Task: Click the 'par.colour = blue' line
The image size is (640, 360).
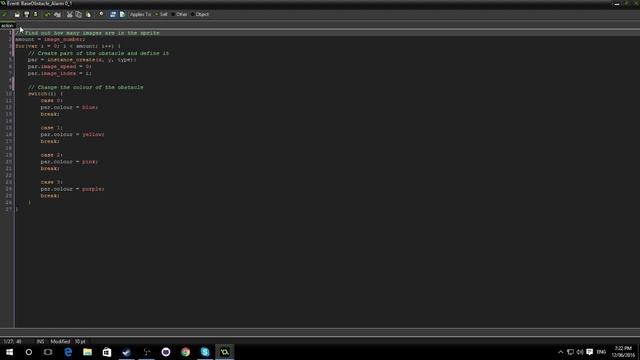Action: 69,107
